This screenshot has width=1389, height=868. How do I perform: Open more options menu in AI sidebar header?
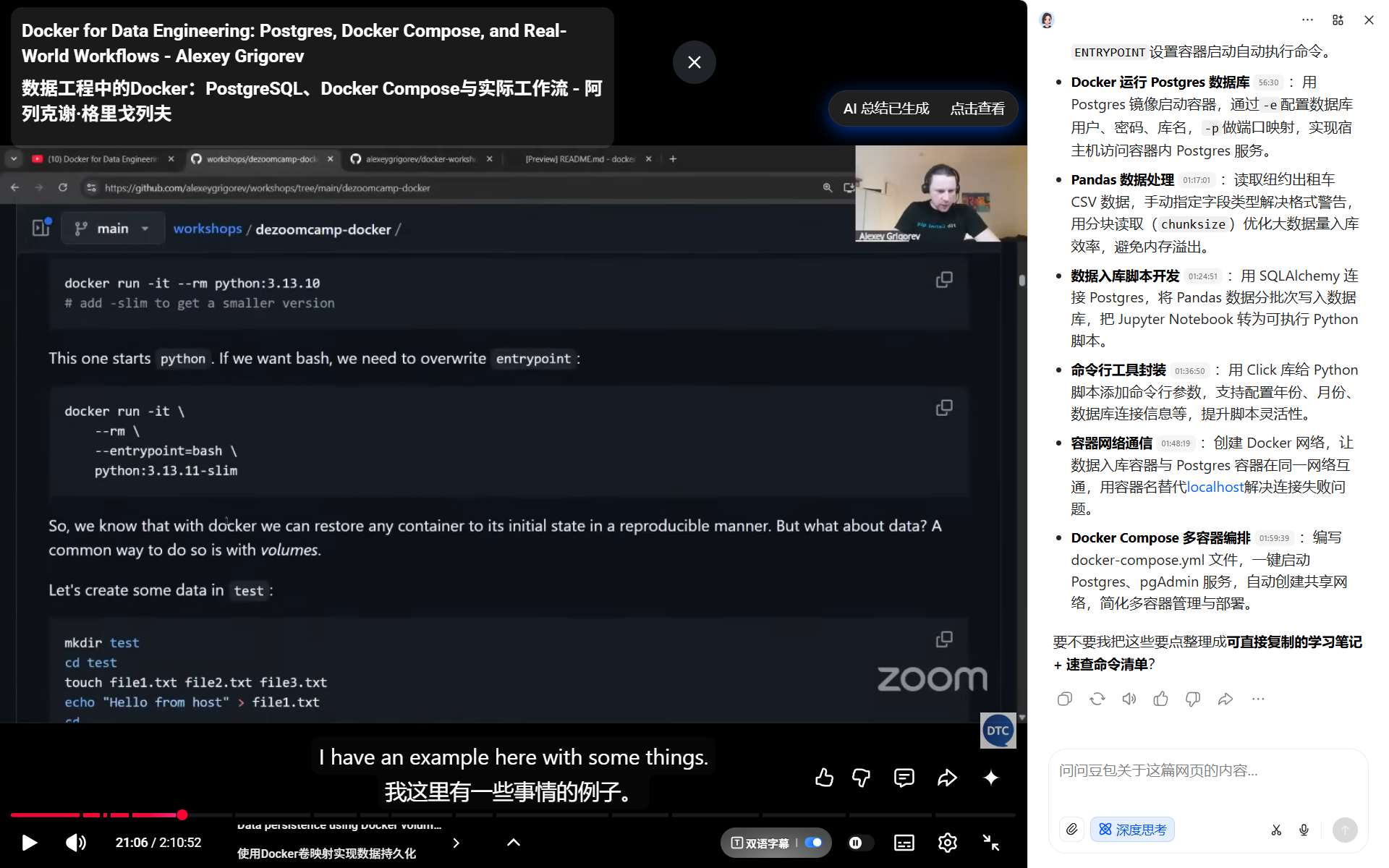click(x=1307, y=20)
